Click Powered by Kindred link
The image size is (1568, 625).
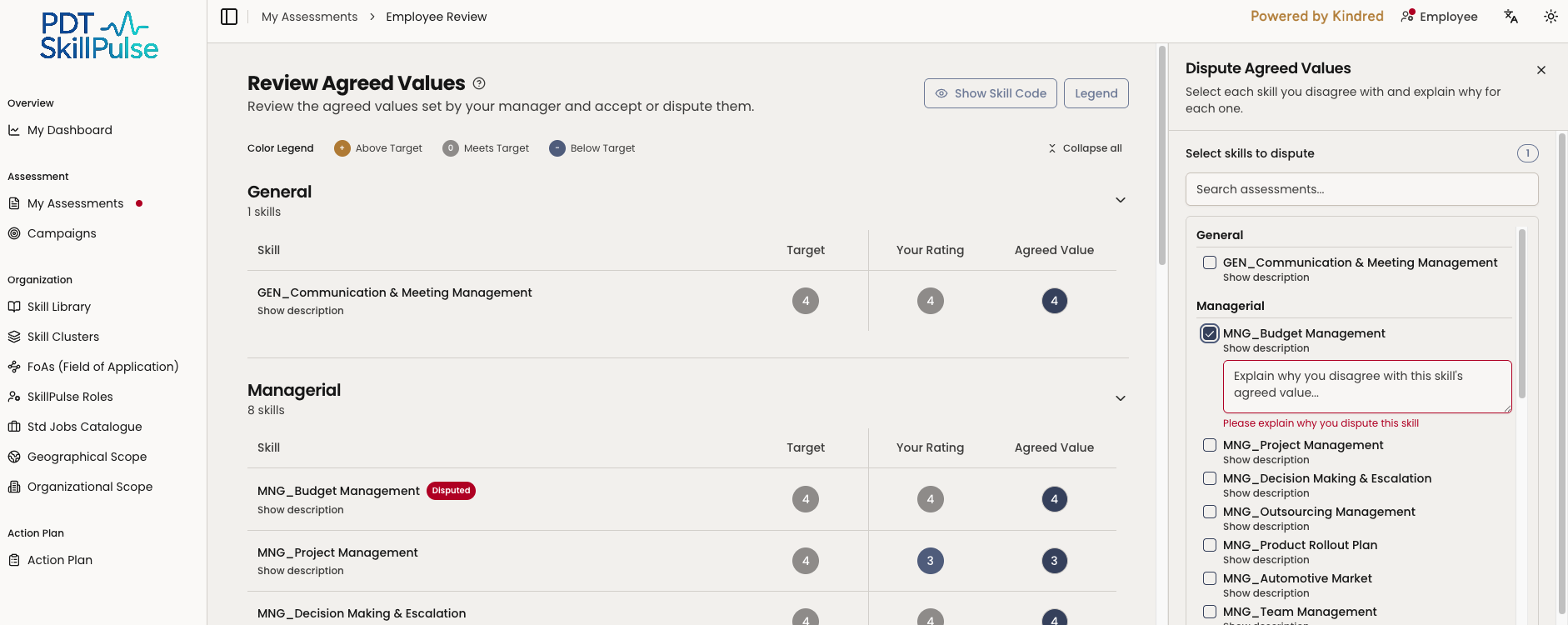tap(1317, 16)
